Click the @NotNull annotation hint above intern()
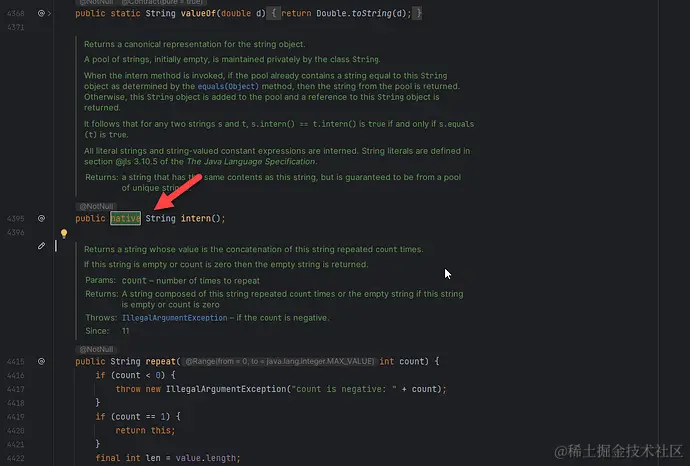 (x=96, y=206)
